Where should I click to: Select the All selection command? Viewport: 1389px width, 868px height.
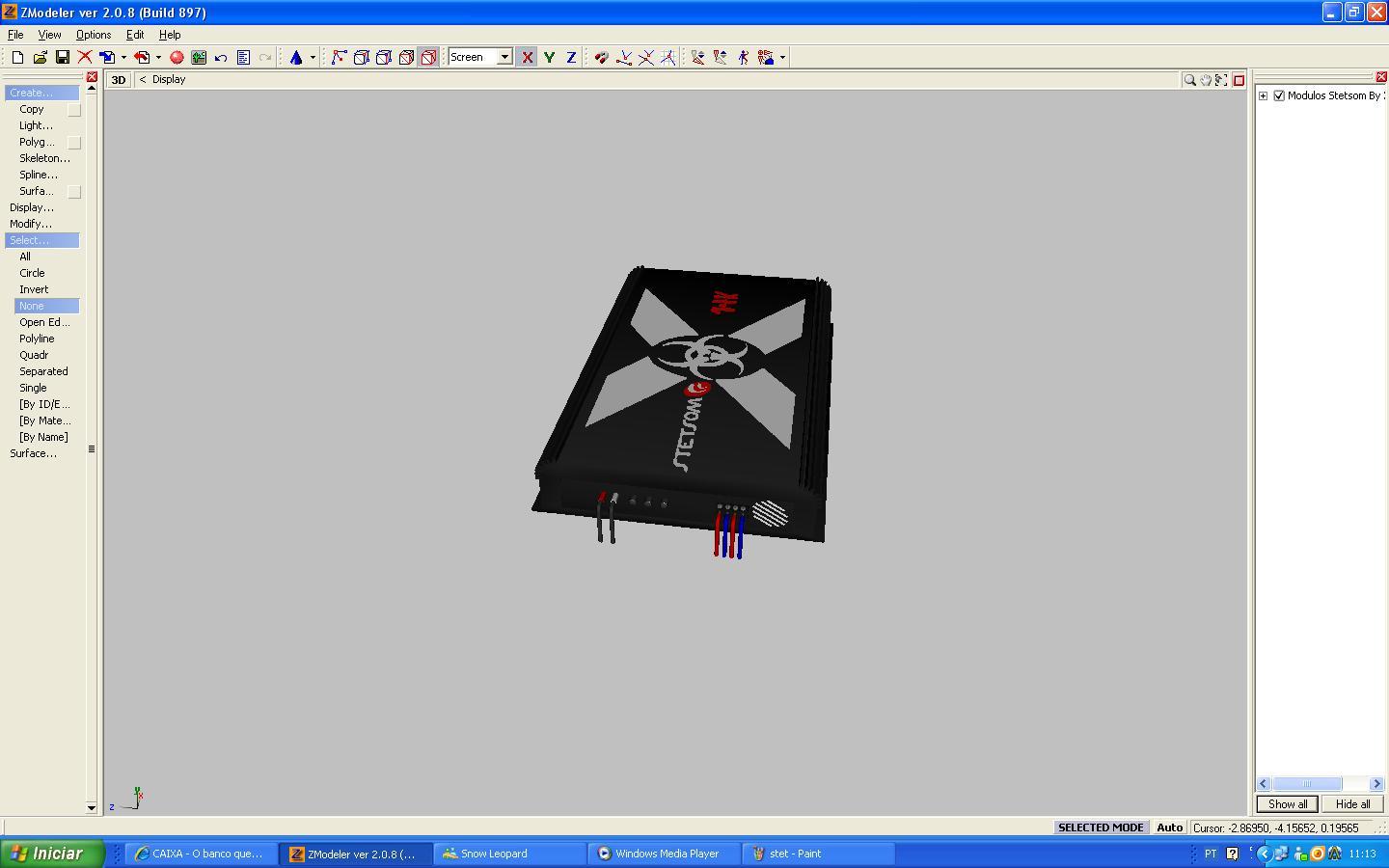click(x=25, y=257)
